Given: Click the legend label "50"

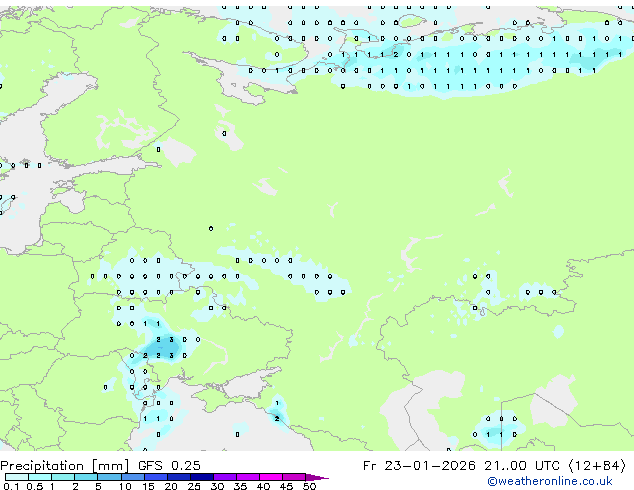Looking at the screenshot, I should (x=309, y=486).
